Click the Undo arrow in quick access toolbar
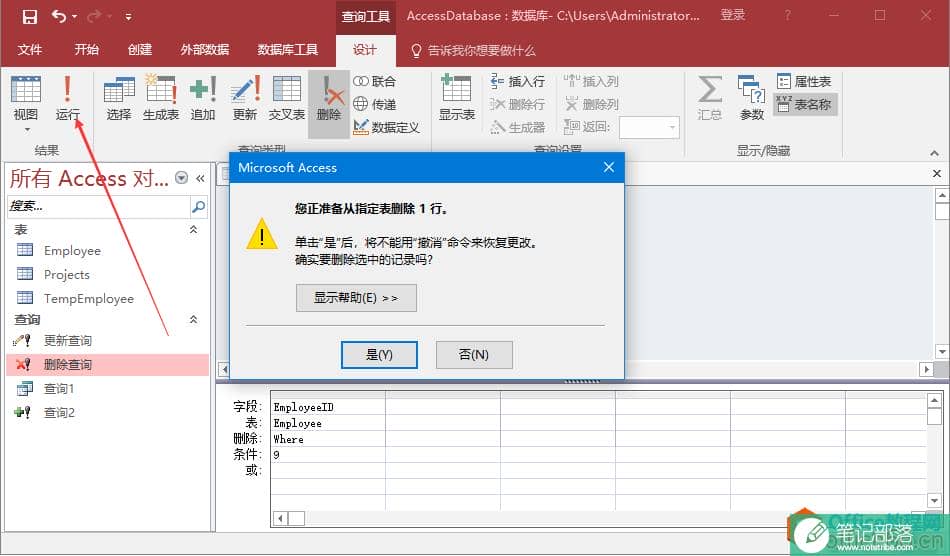 tap(59, 16)
